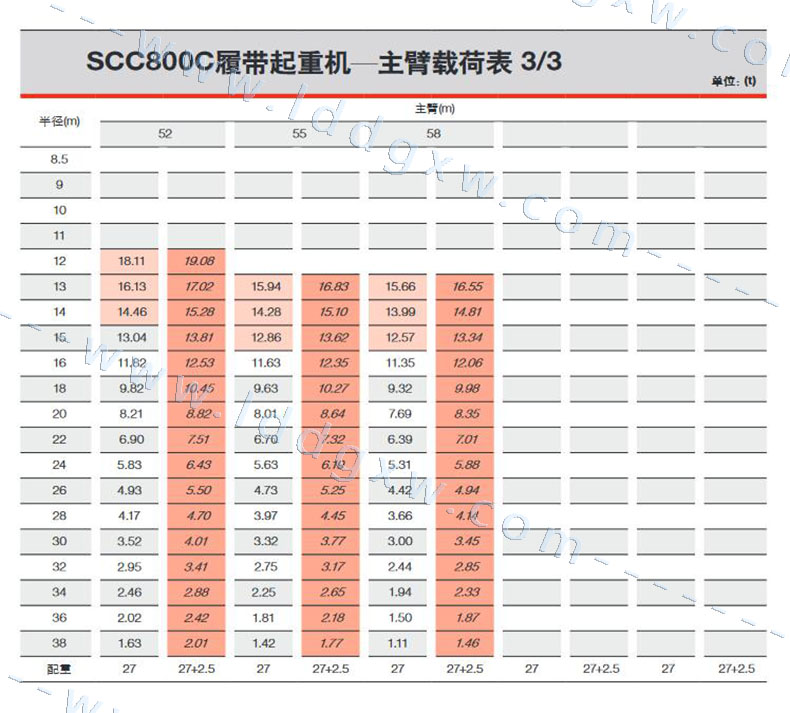Select the cell "3.00"
Viewport: 790px width, 713px height.
click(x=400, y=541)
